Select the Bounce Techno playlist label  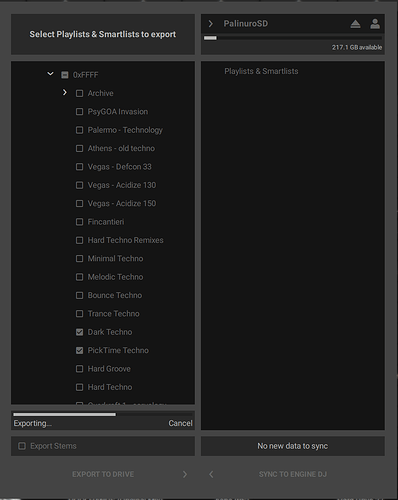tap(115, 295)
